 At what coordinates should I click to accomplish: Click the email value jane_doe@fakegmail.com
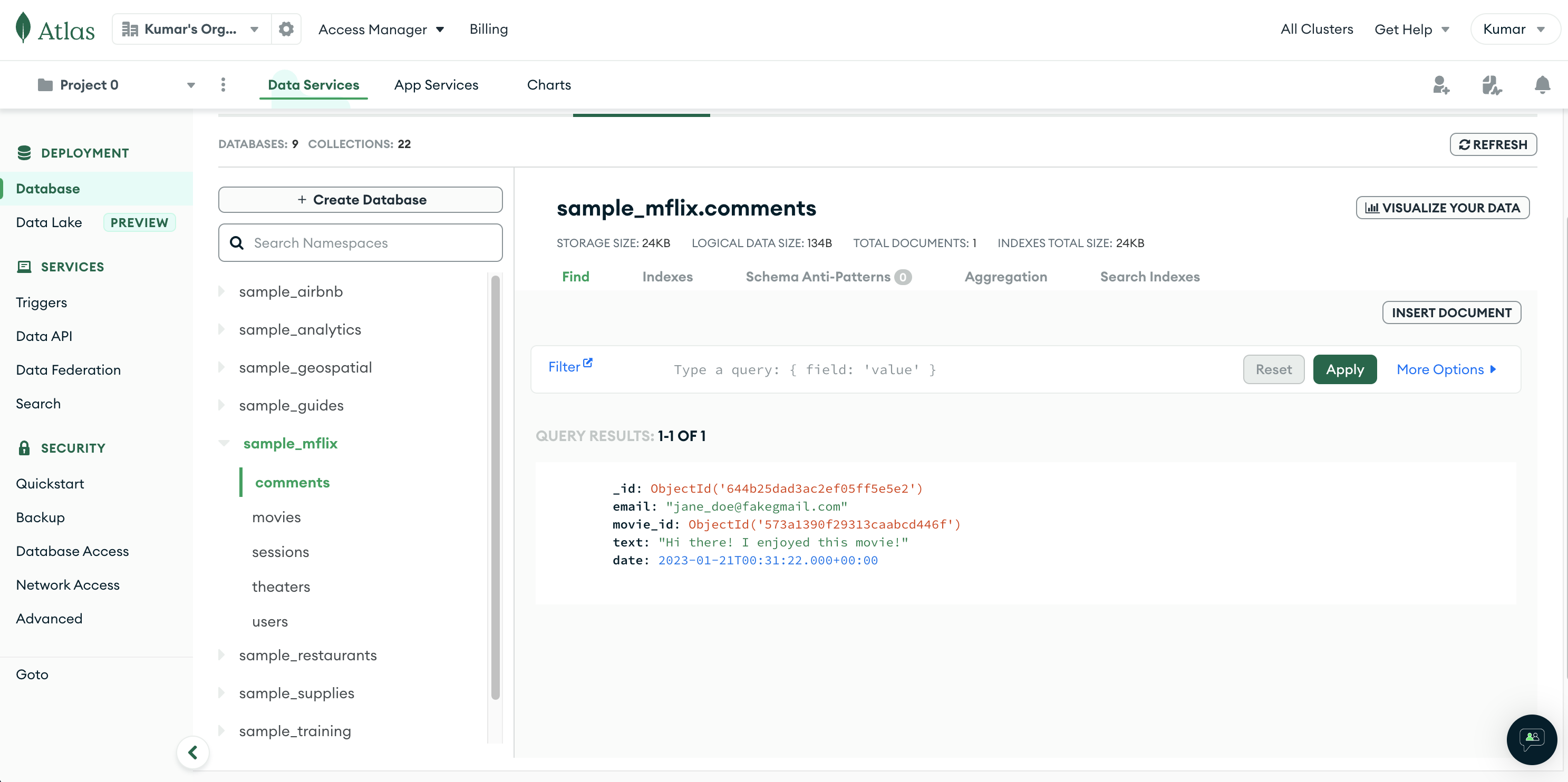pos(756,506)
